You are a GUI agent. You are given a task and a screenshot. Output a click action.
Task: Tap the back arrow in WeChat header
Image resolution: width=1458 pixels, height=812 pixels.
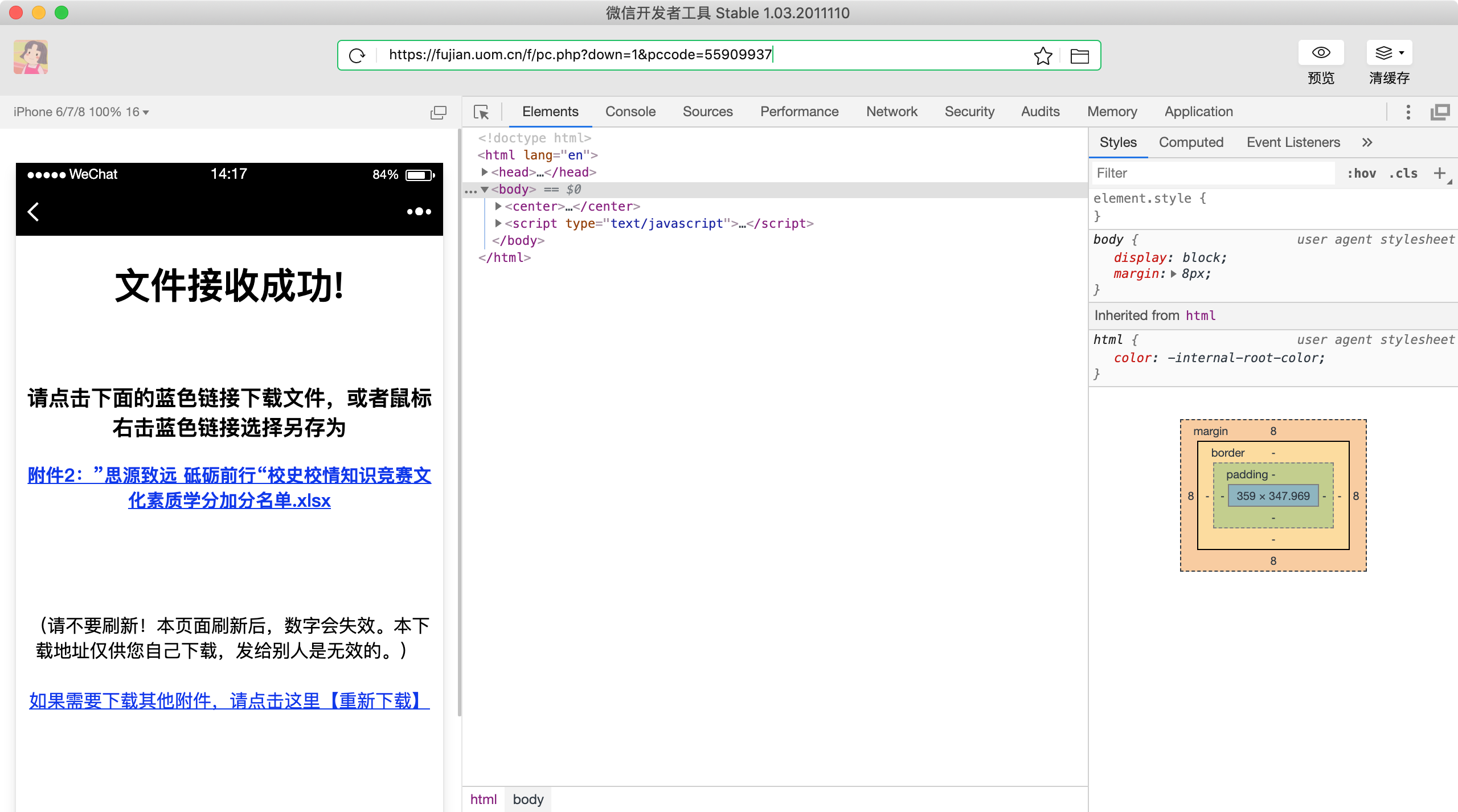click(x=34, y=212)
